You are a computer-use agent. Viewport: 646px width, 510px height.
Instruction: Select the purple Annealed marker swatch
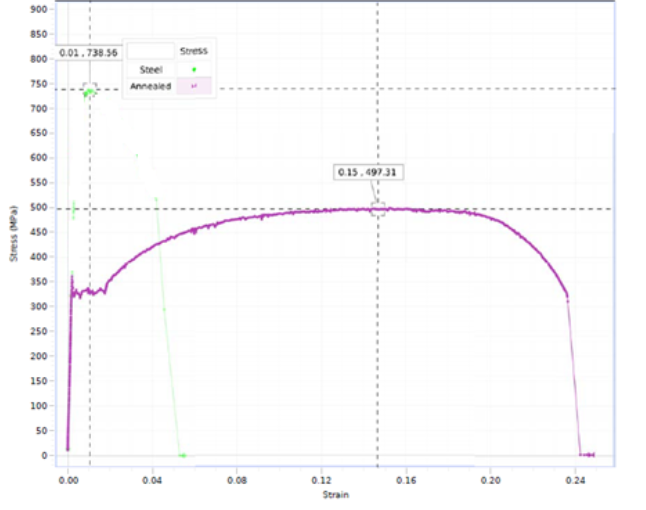coord(194,86)
